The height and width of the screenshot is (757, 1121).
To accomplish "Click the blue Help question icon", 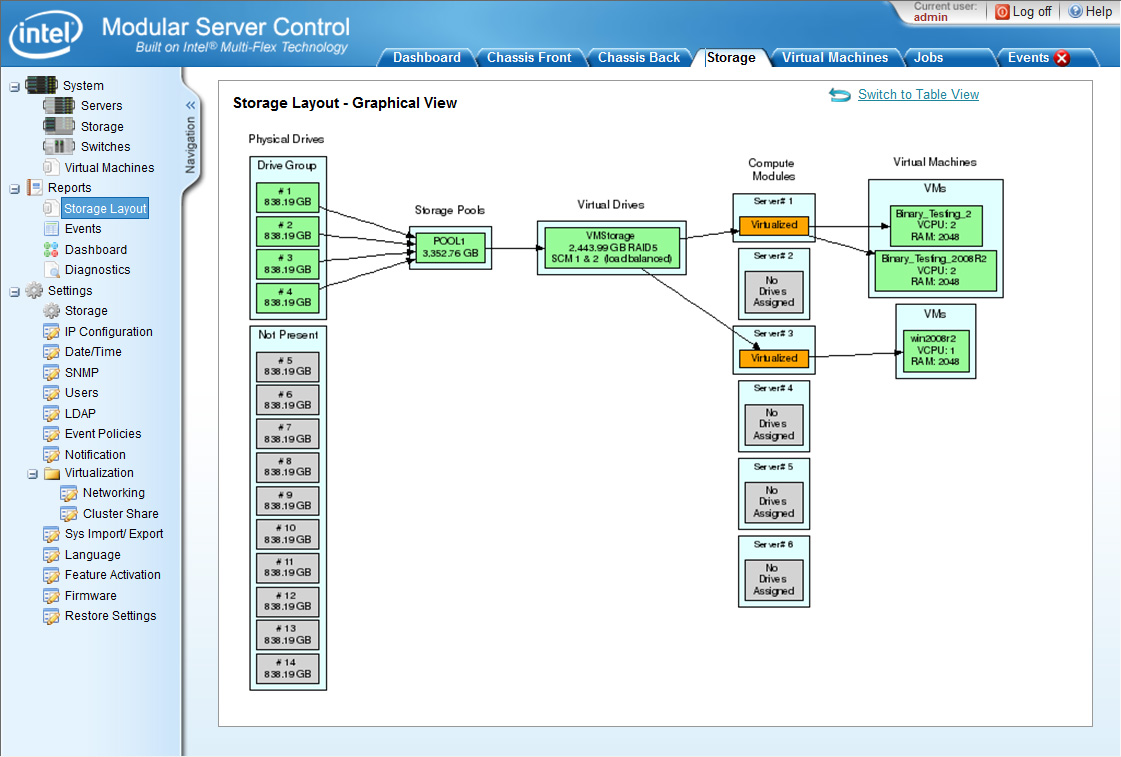I will pyautogui.click(x=1075, y=11).
